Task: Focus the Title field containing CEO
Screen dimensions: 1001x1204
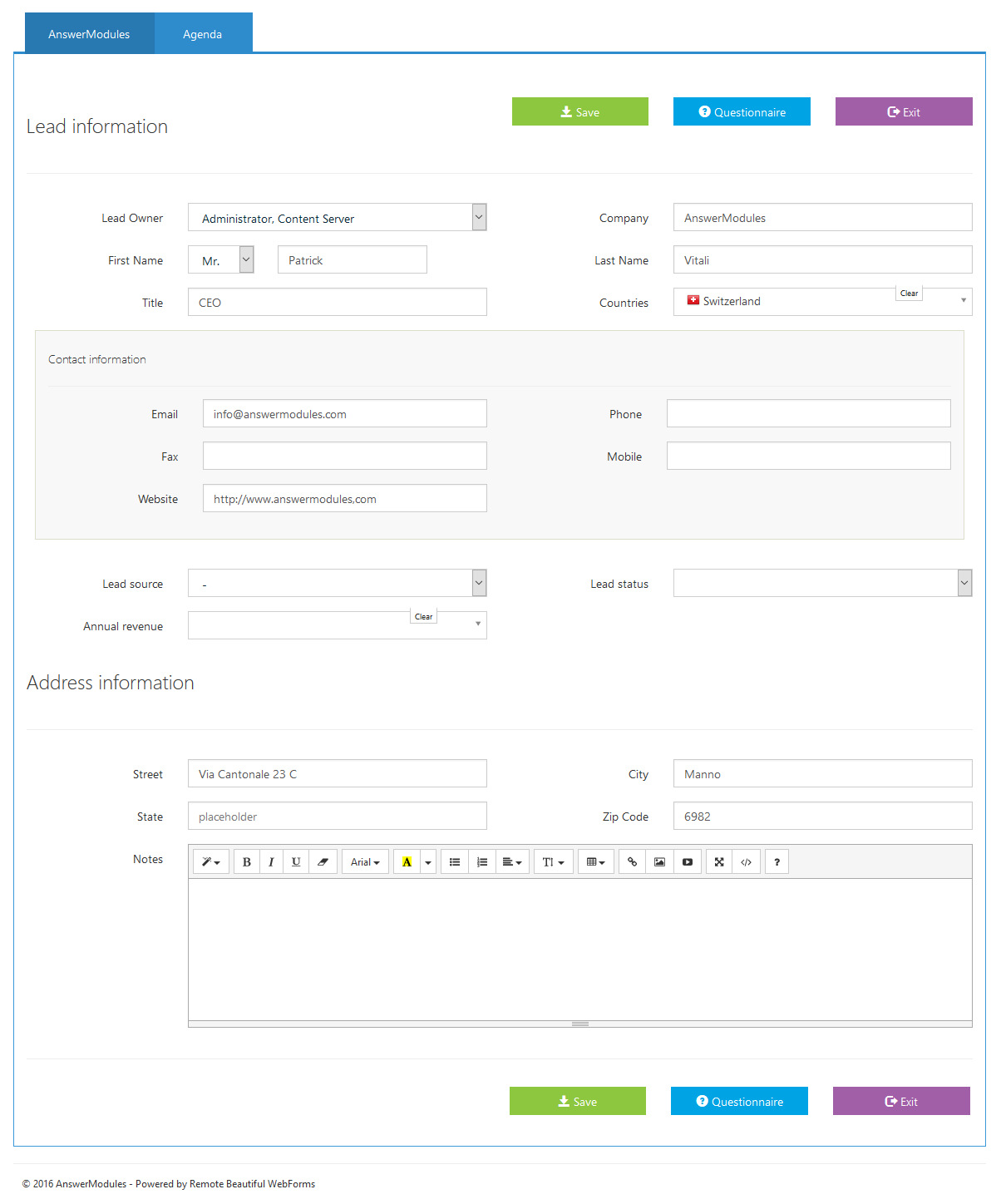Action: coord(338,302)
